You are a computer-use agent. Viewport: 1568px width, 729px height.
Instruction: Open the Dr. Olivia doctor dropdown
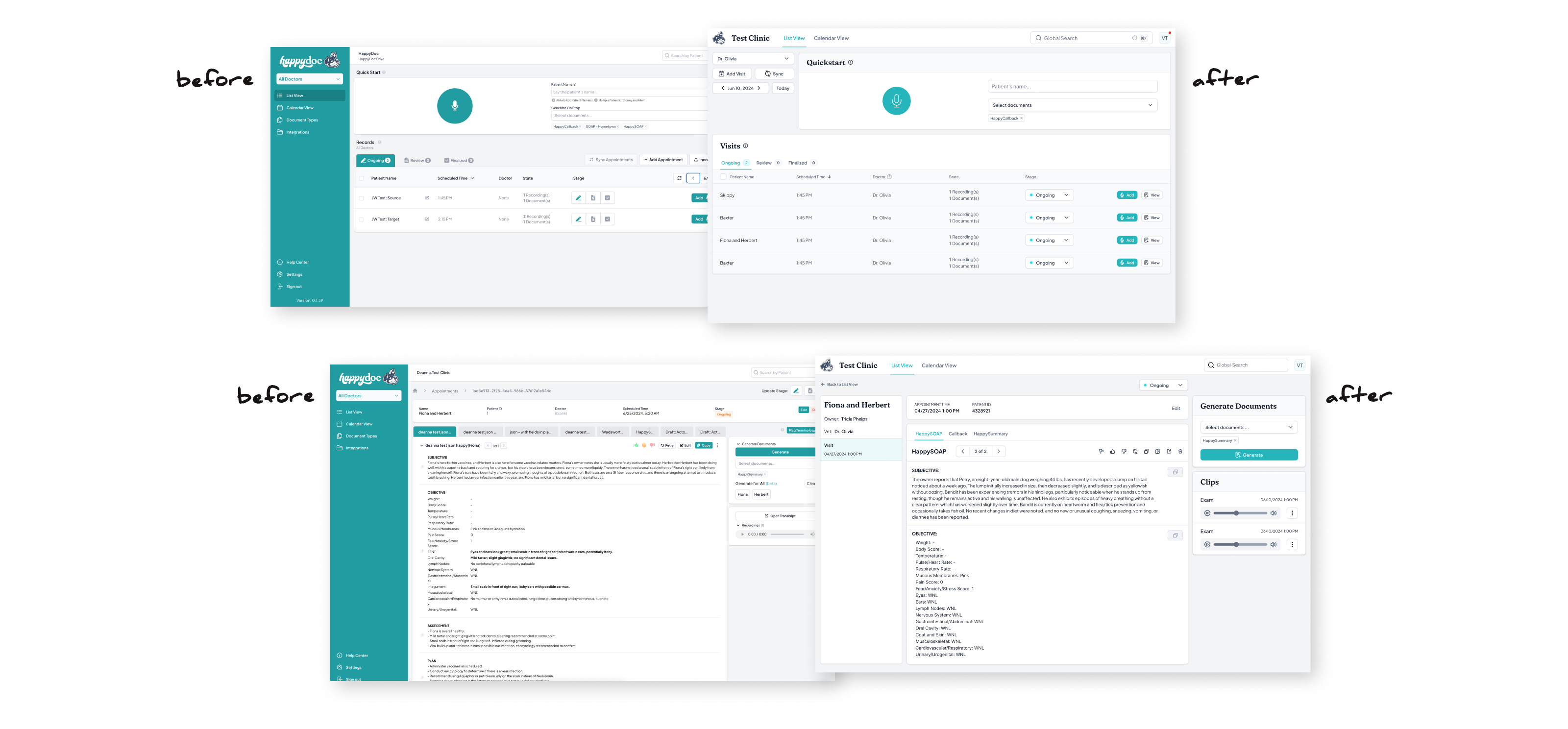click(753, 59)
